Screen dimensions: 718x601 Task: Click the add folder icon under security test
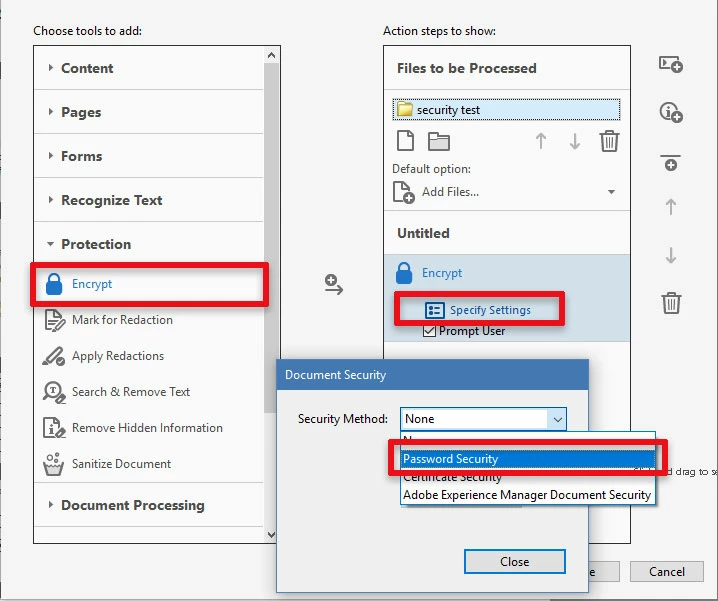pos(439,141)
